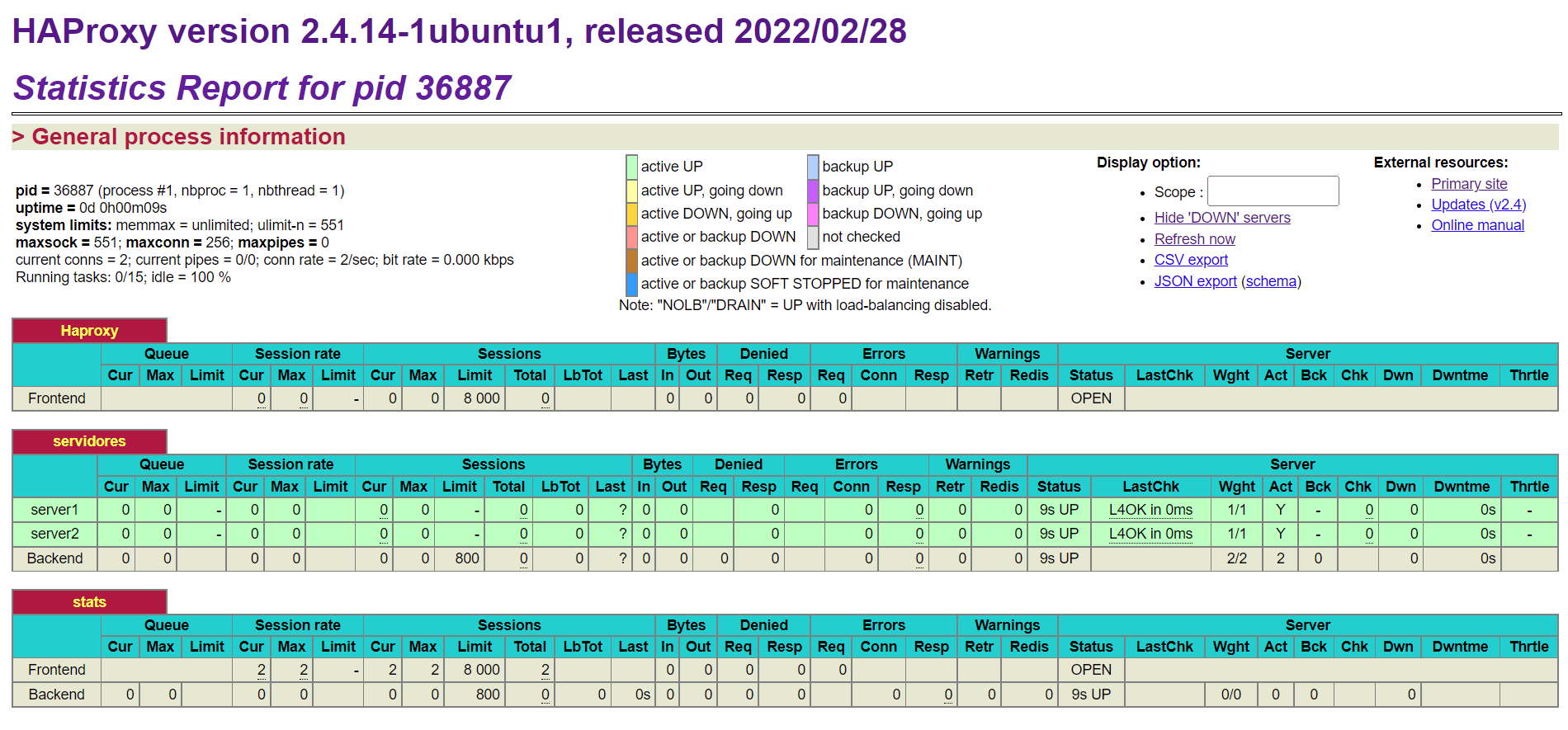Image resolution: width=1568 pixels, height=730 pixels.
Task: Click the server1 row name
Action: (54, 510)
